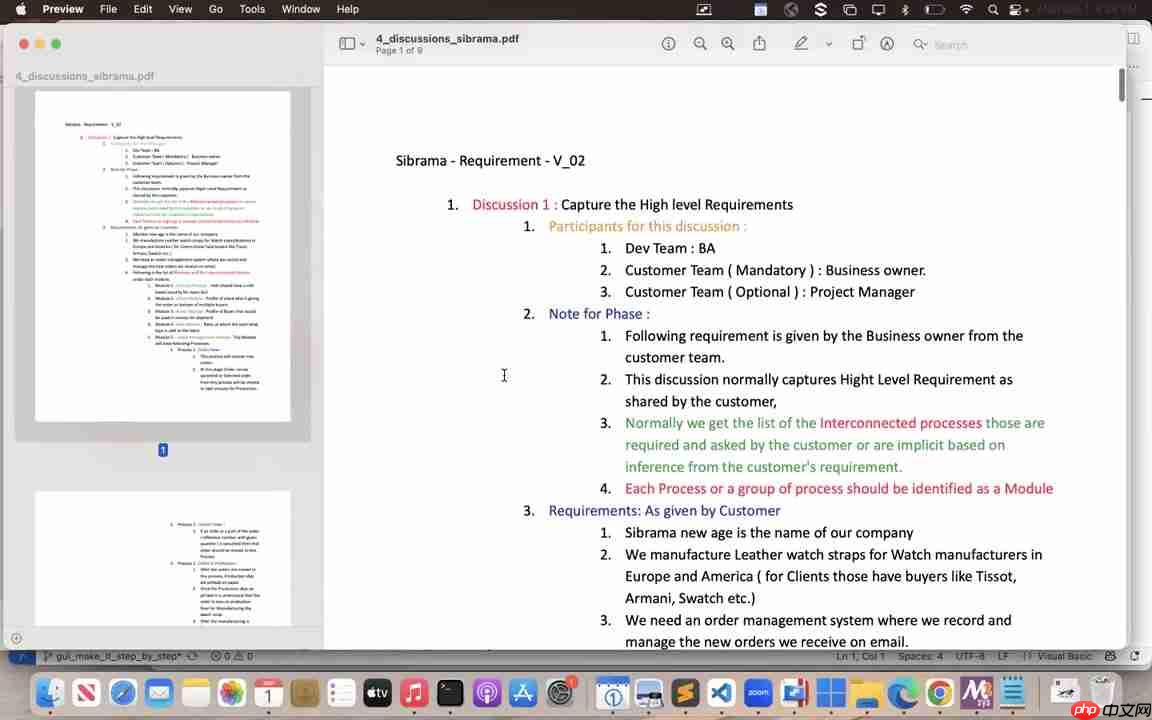Open Control Center icon in menu bar

pyautogui.click(x=1017, y=10)
